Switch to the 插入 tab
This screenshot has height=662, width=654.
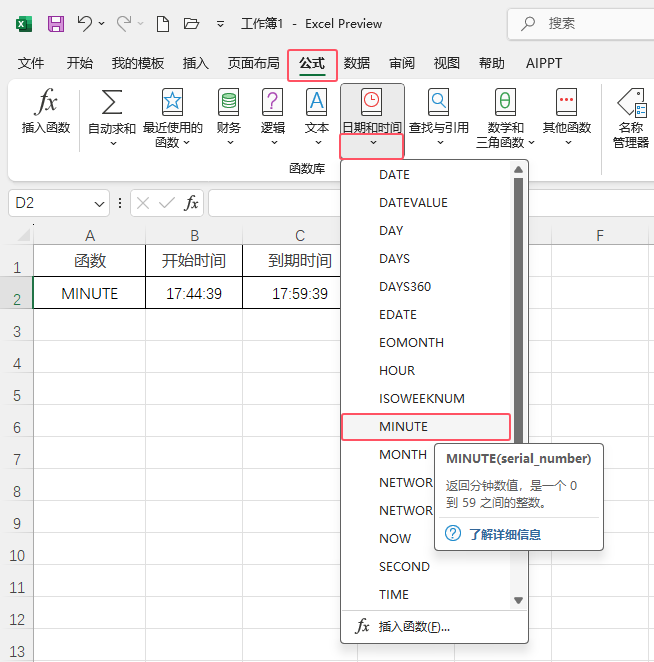pyautogui.click(x=196, y=63)
